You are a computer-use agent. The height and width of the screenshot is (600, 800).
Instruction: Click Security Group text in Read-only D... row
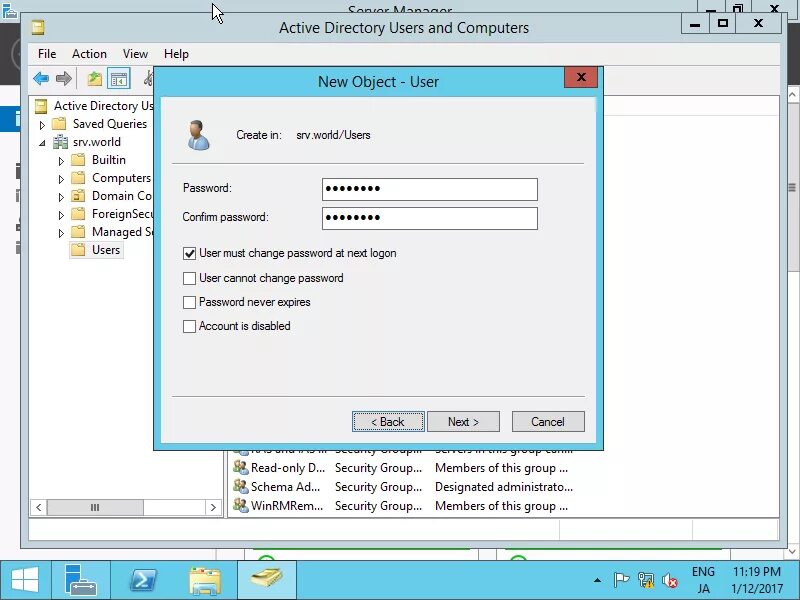click(379, 468)
